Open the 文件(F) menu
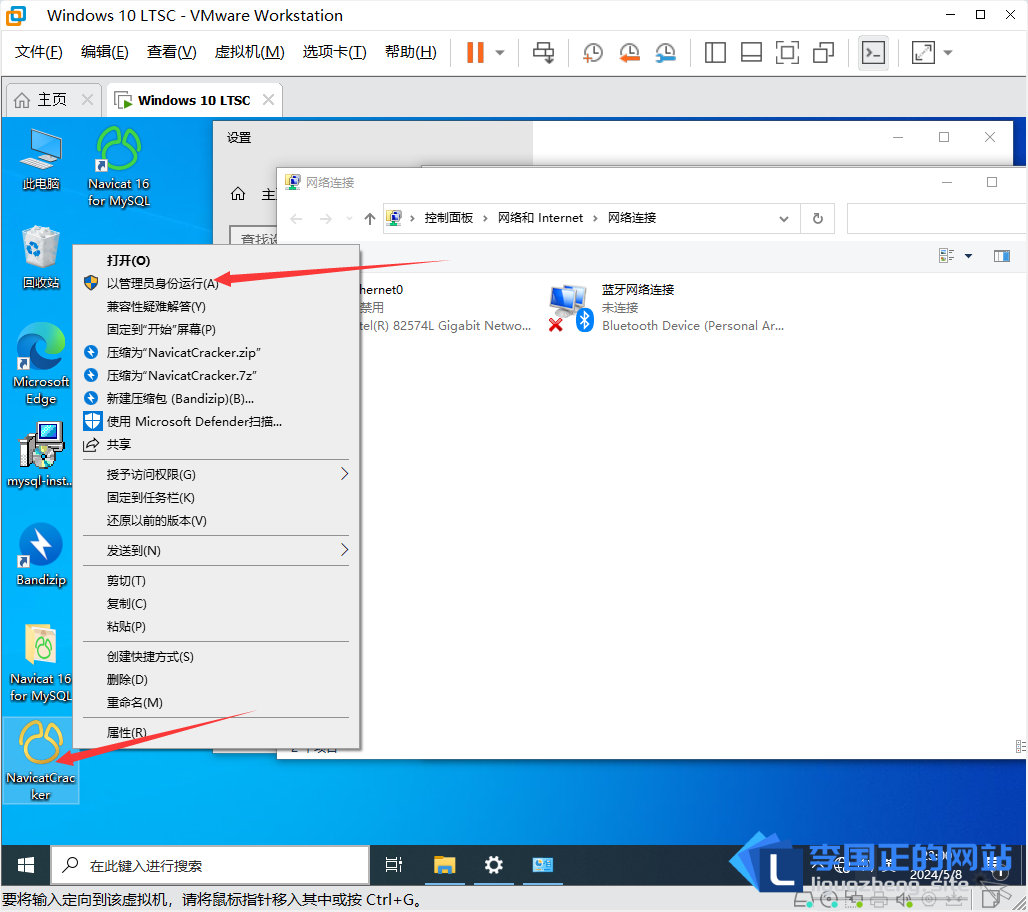1028x912 pixels. pyautogui.click(x=39, y=52)
